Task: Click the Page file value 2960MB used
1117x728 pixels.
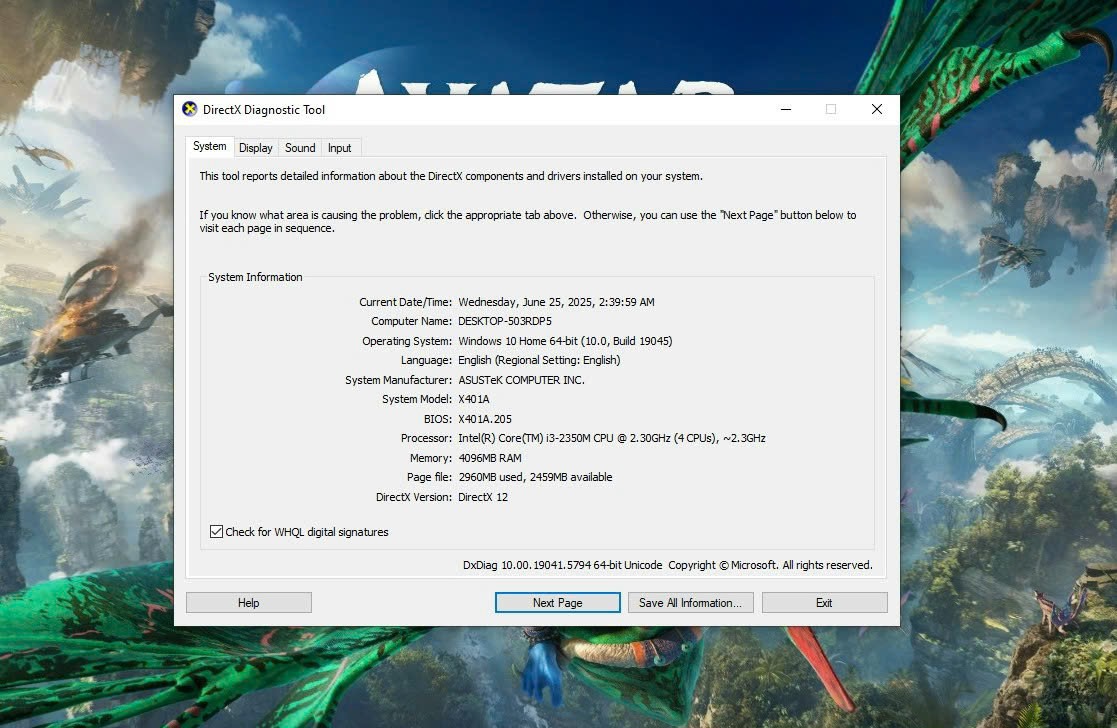Action: click(535, 477)
